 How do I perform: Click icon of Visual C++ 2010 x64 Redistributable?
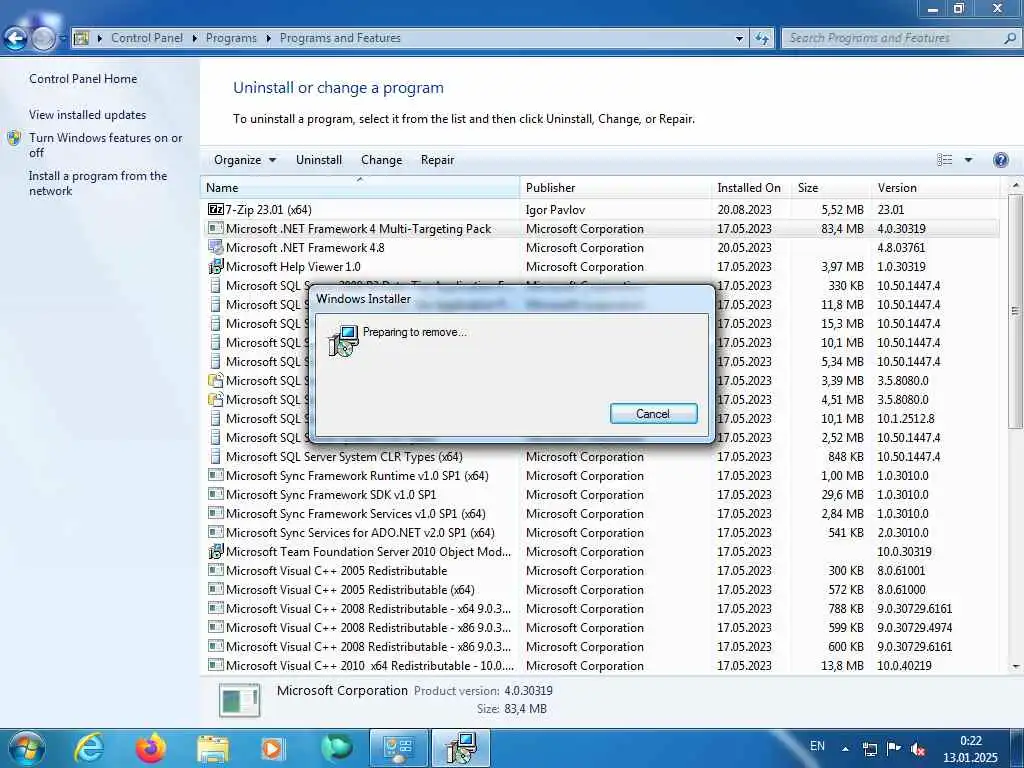tap(216, 665)
